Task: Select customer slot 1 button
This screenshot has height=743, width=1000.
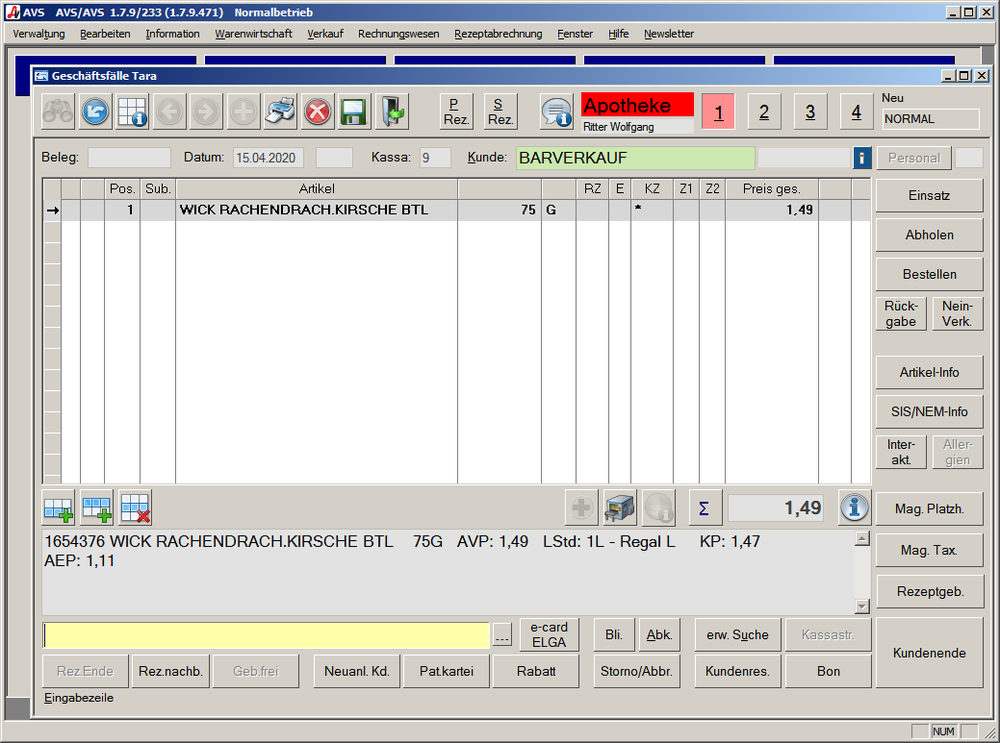Action: [718, 112]
